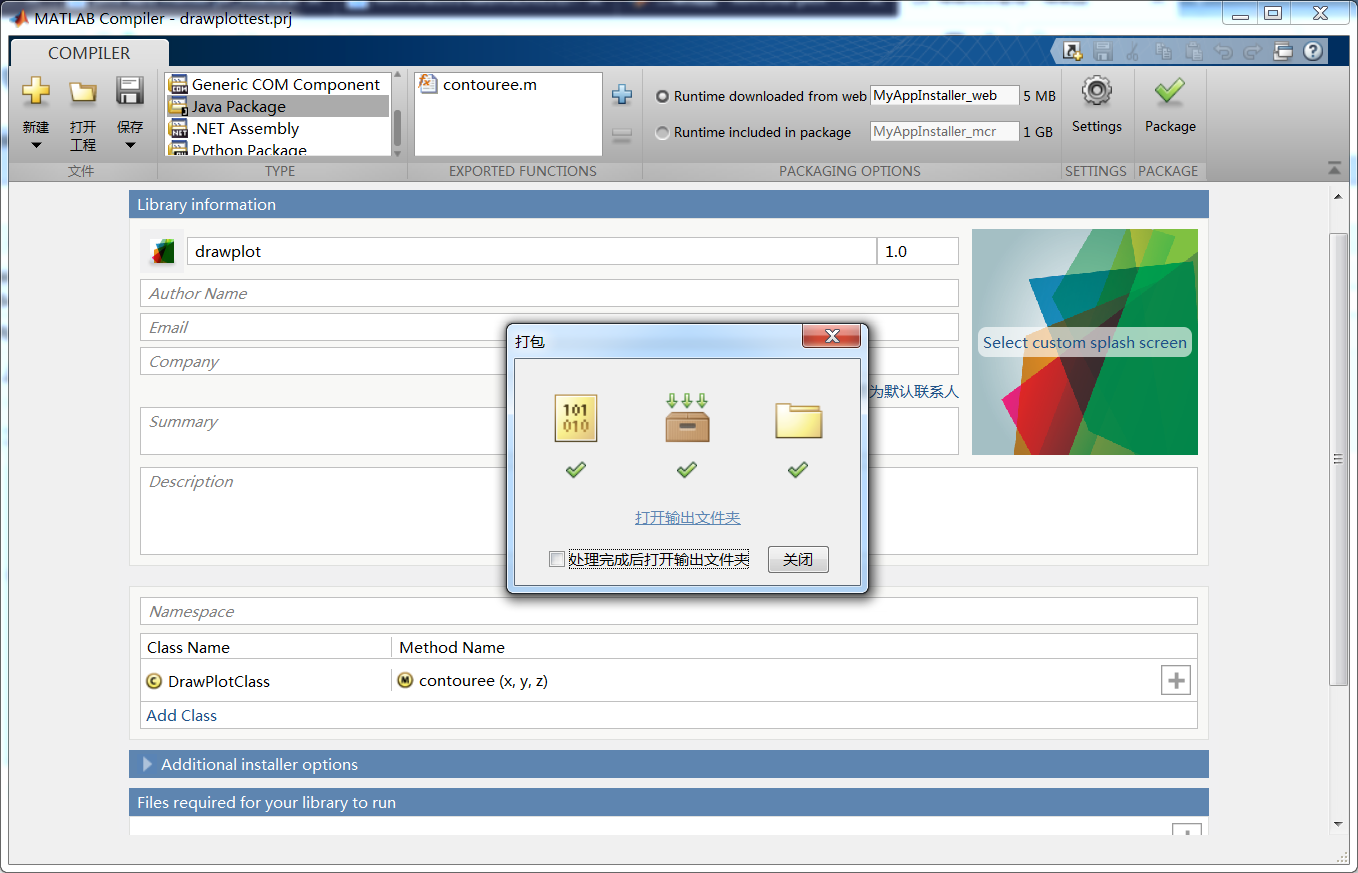Select contouree (x, y, z) method
This screenshot has width=1358, height=873.
point(483,681)
